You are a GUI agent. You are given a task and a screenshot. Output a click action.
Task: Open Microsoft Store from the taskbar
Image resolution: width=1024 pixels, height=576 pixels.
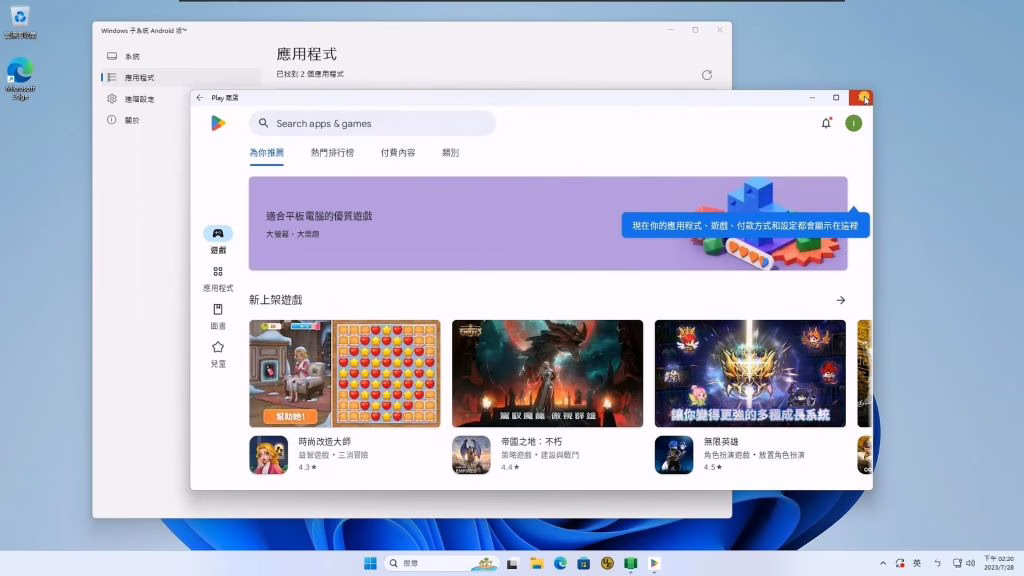point(584,563)
